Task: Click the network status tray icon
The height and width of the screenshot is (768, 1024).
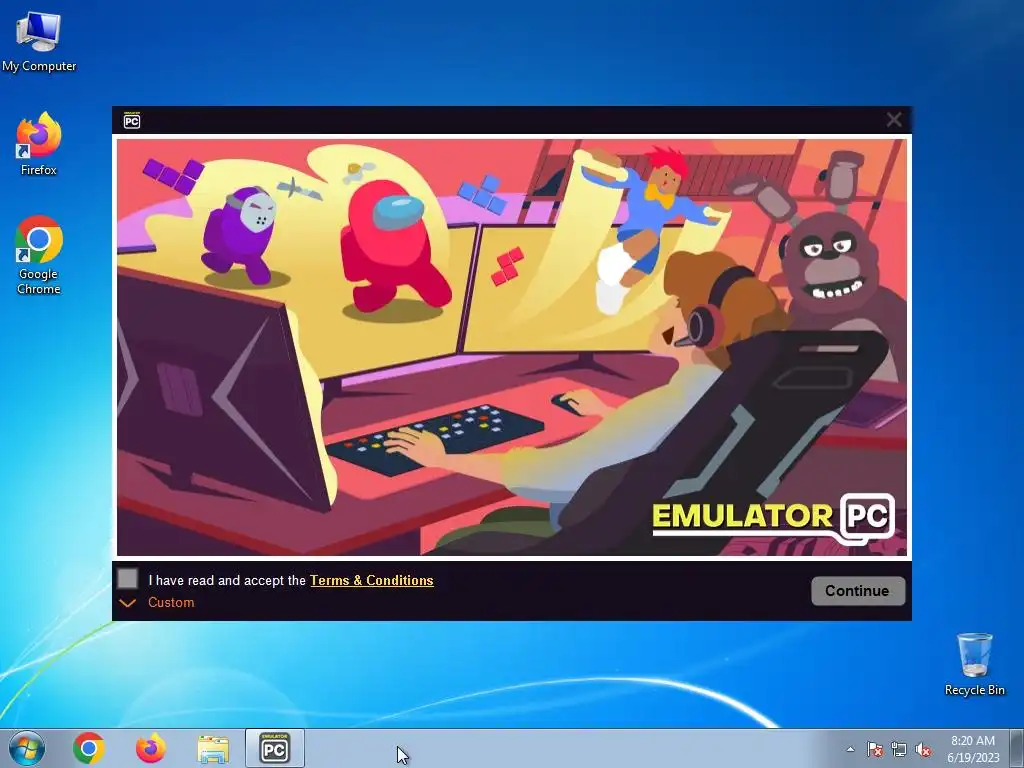Action: [x=899, y=749]
